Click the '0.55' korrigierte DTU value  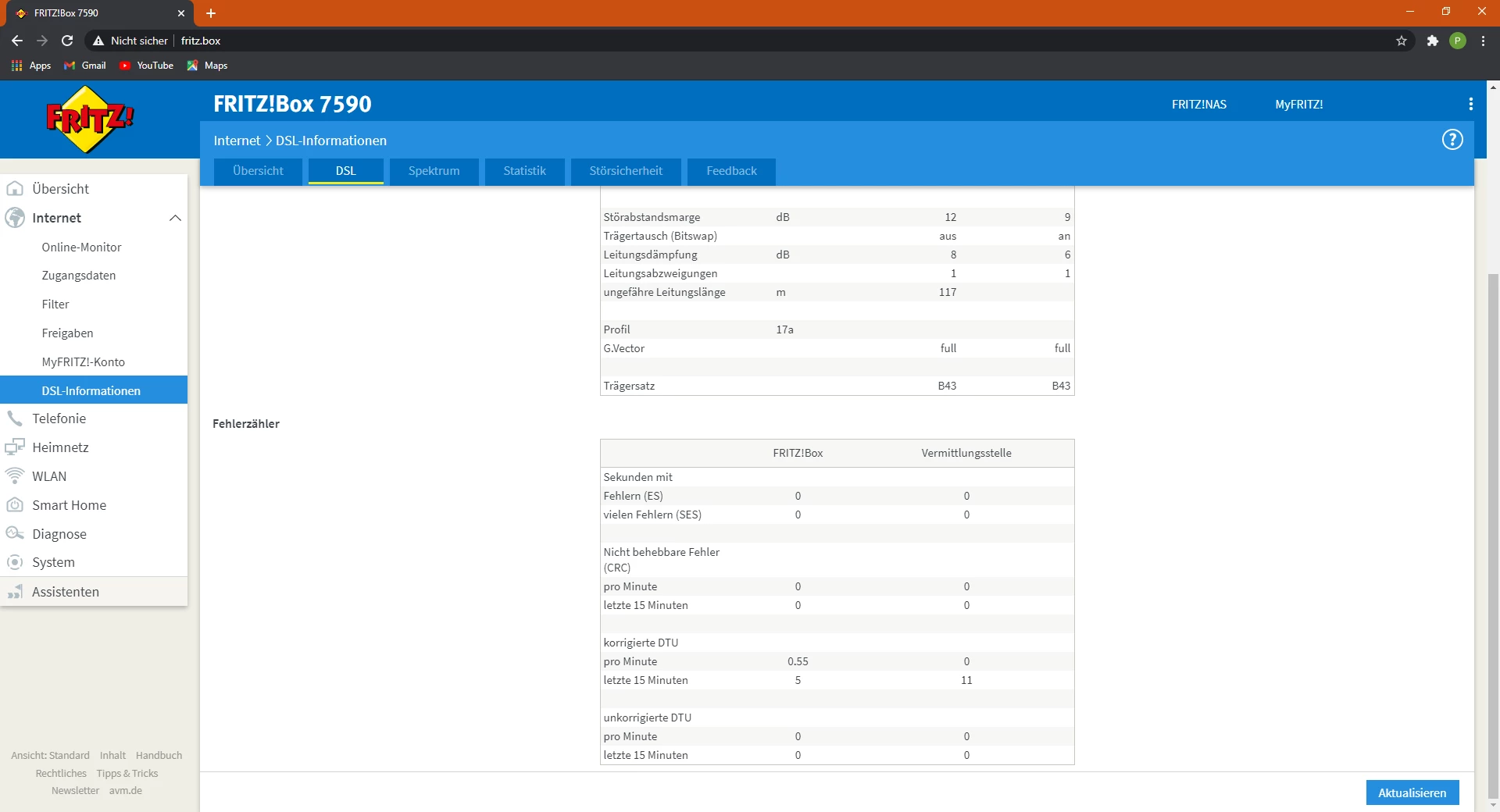click(x=798, y=661)
